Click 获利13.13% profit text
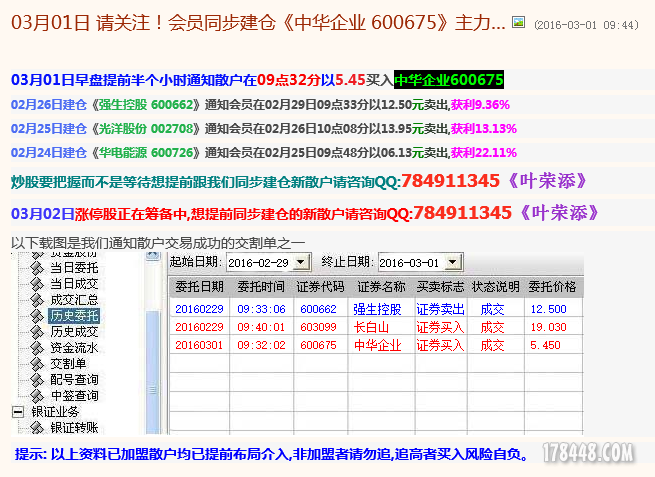This screenshot has height=477, width=655. tap(484, 128)
